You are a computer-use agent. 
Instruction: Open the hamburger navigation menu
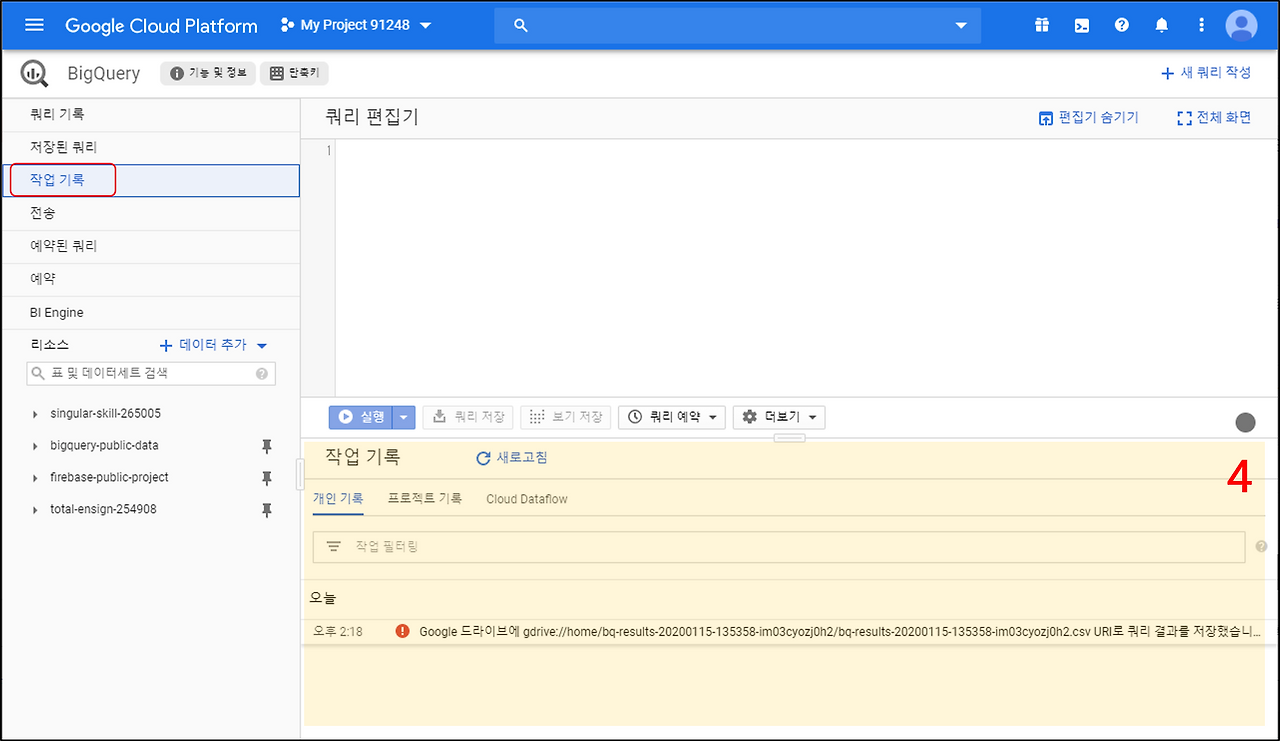34,25
